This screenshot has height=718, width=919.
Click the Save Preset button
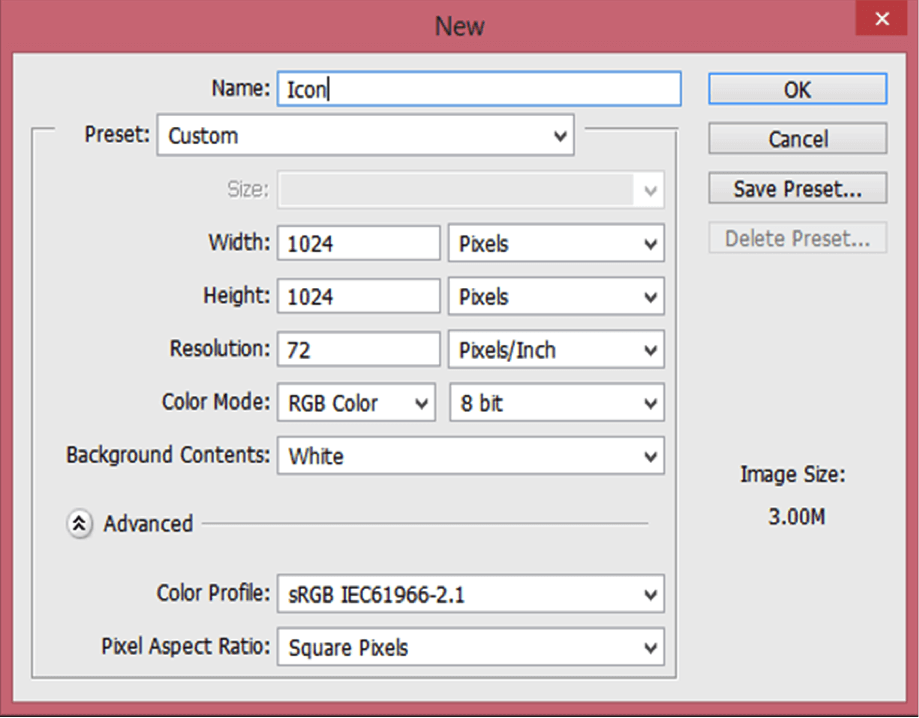coord(797,188)
